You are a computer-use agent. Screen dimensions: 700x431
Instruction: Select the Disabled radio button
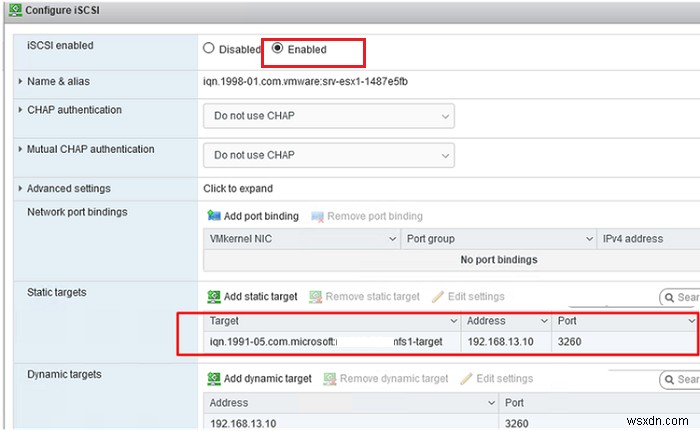click(208, 48)
